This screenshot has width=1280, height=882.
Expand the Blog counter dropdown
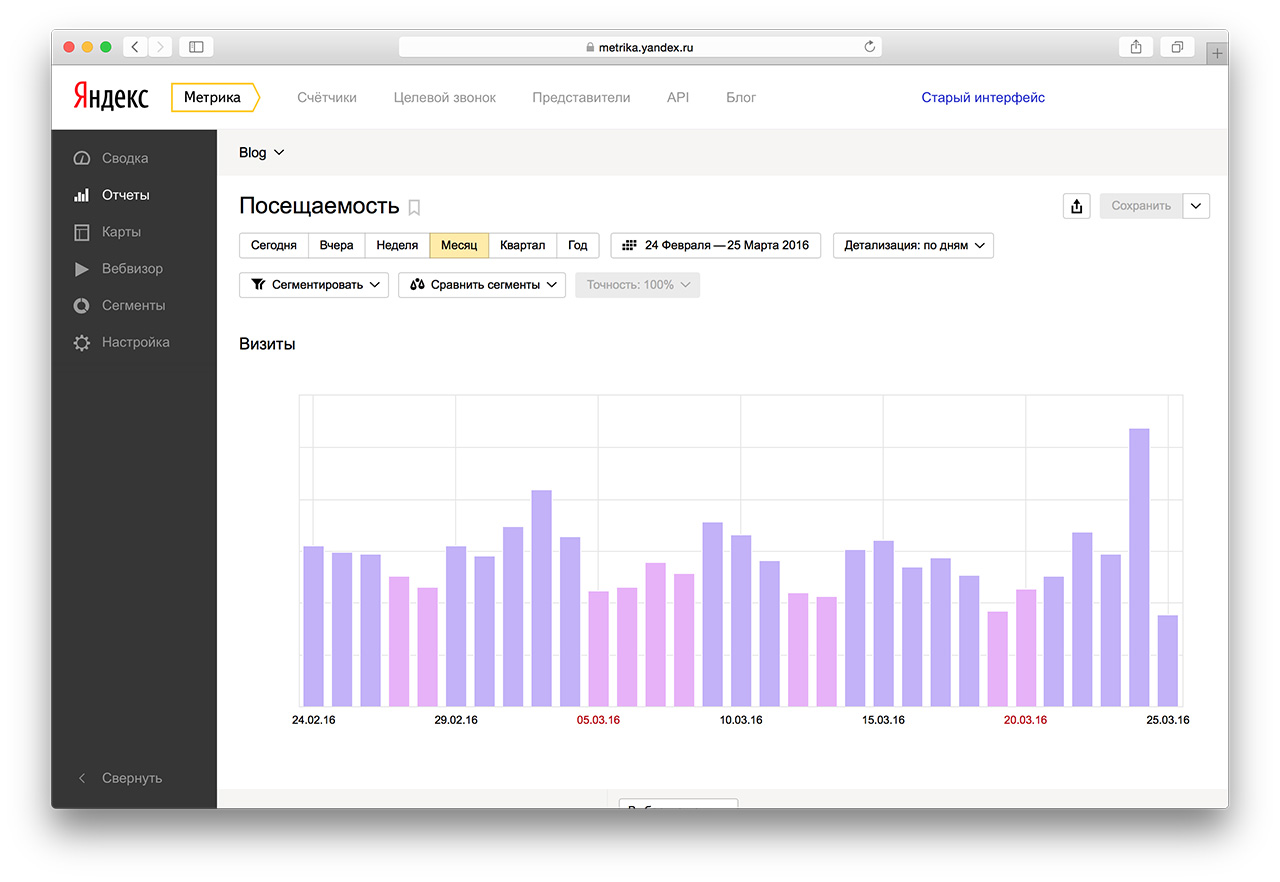[x=262, y=152]
